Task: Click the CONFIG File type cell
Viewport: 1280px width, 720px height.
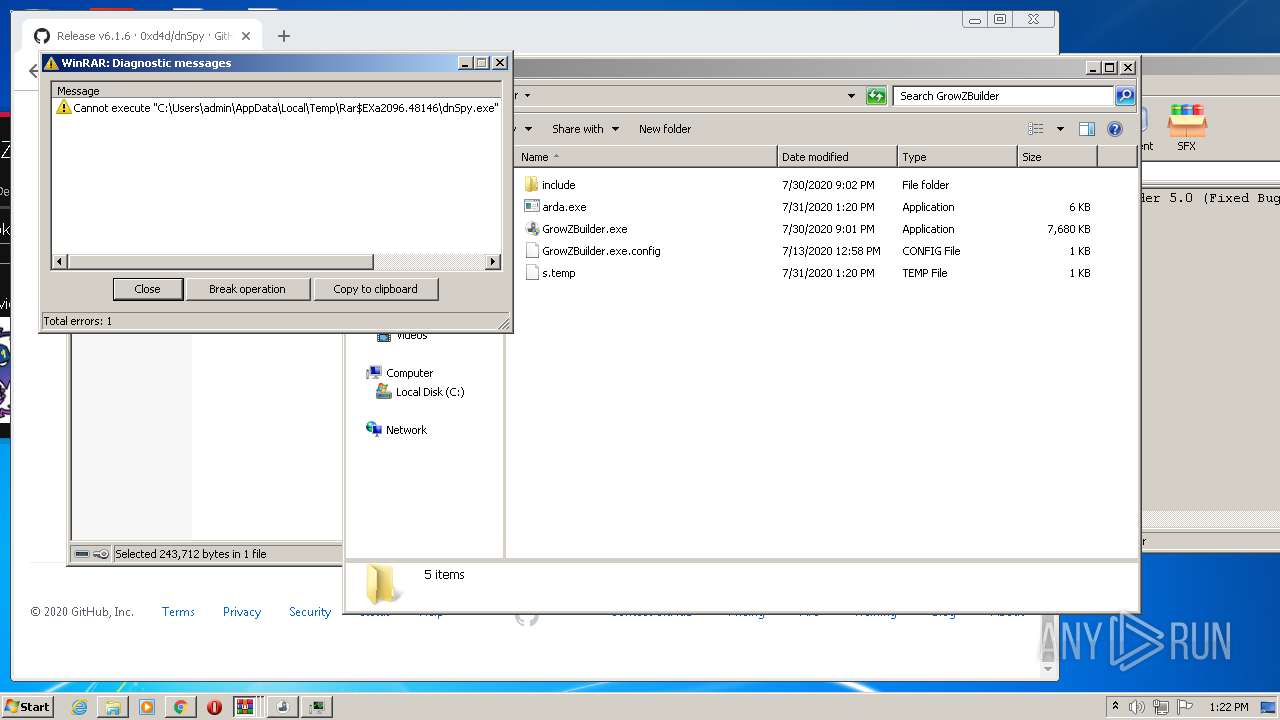Action: (x=931, y=251)
